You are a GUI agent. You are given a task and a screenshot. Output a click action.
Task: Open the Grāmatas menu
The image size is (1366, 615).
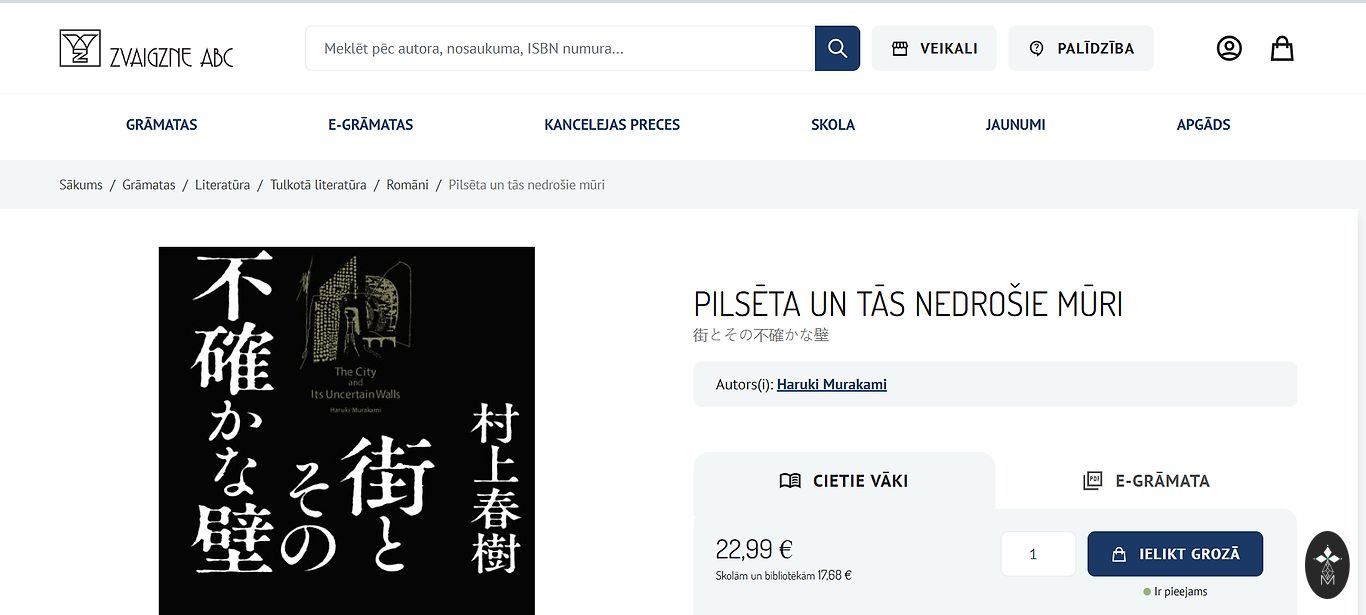click(x=161, y=125)
